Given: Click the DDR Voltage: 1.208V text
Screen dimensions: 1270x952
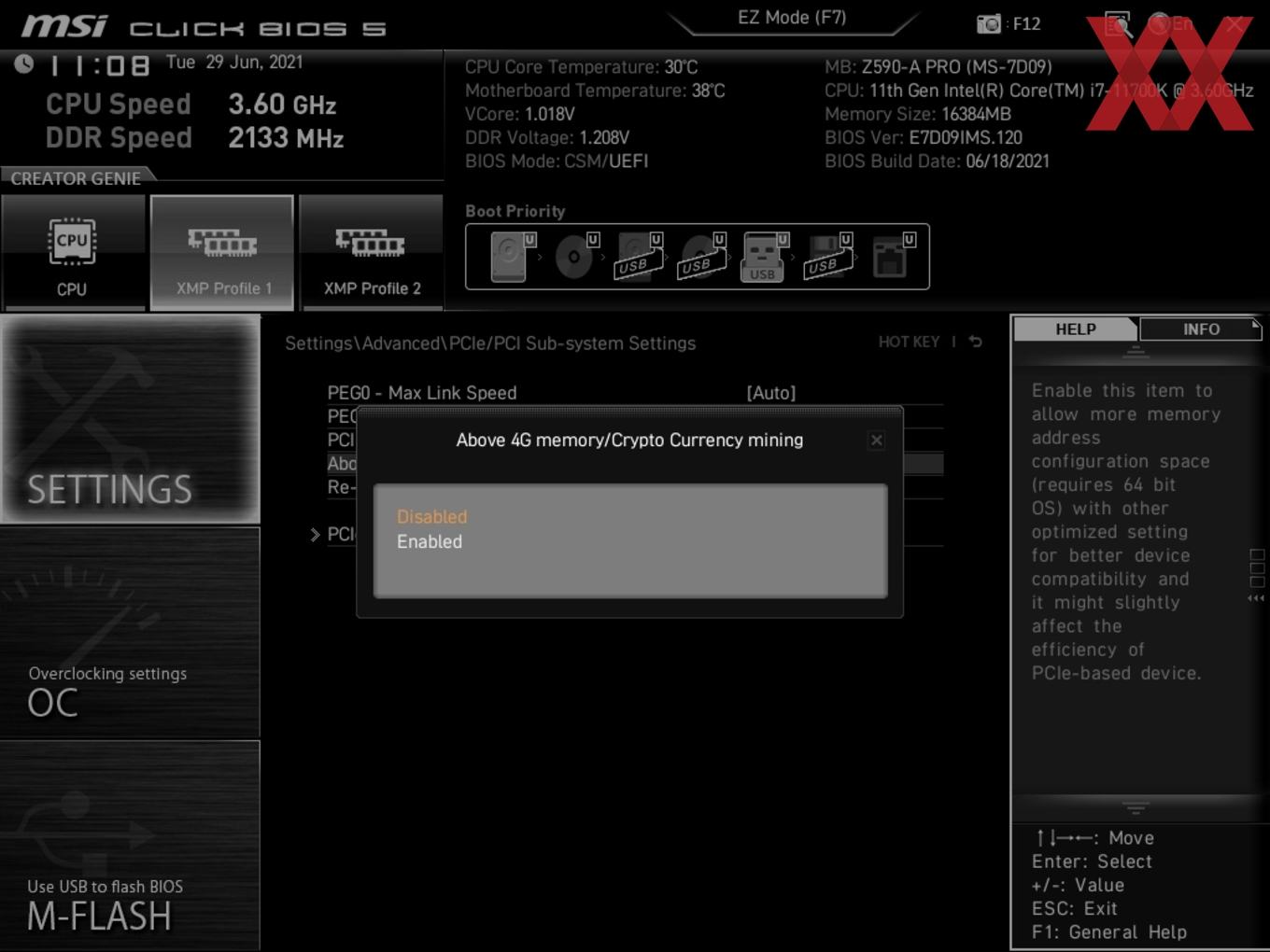Looking at the screenshot, I should point(547,137).
